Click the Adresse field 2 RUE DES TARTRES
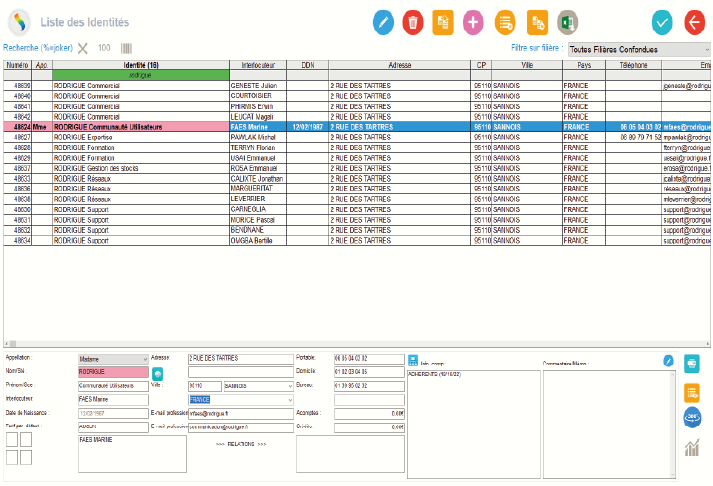The image size is (713, 486). (241, 359)
